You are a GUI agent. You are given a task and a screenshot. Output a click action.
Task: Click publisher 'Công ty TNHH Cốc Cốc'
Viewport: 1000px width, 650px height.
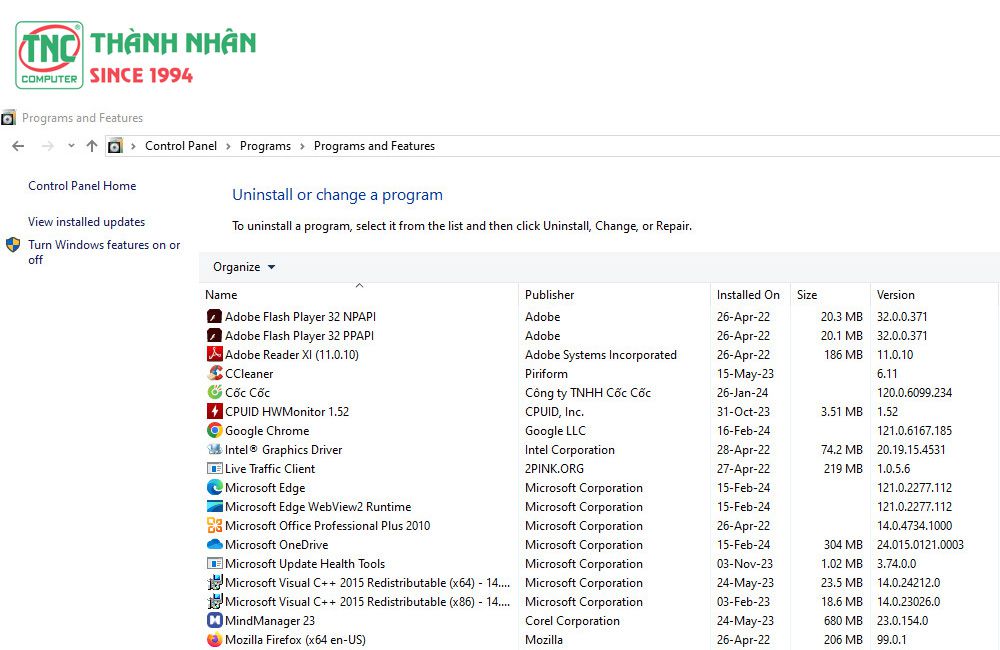[588, 393]
